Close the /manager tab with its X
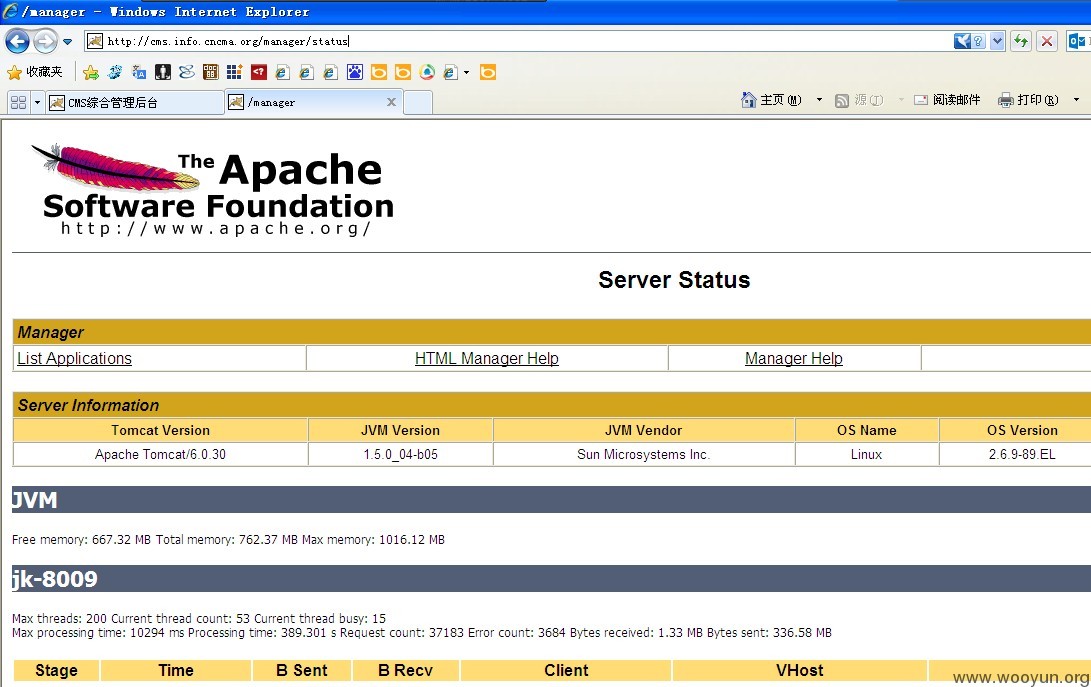The width and height of the screenshot is (1091, 687). 392,102
